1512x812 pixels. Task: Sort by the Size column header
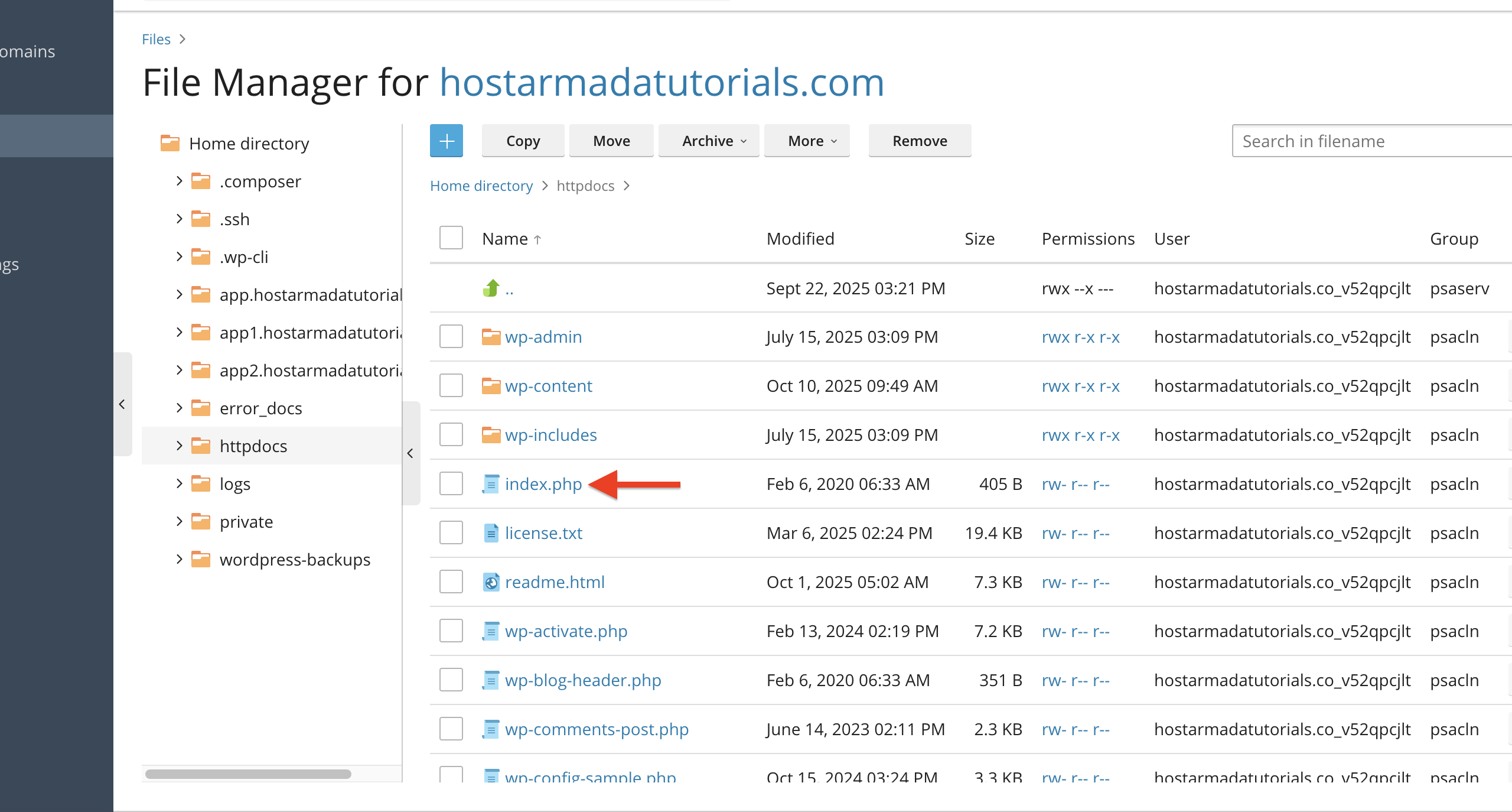pos(979,239)
